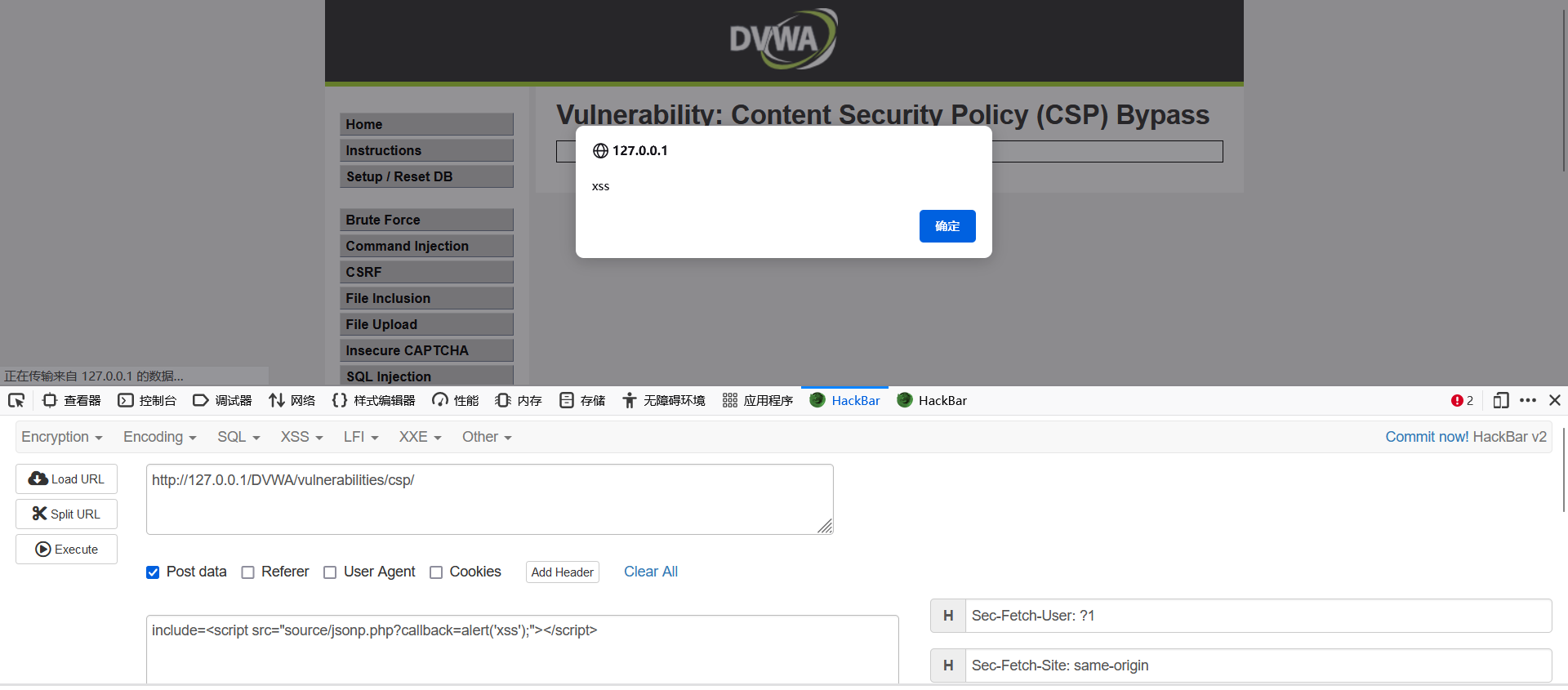Open the 网络 network panel
The width and height of the screenshot is (1568, 690).
[x=292, y=400]
